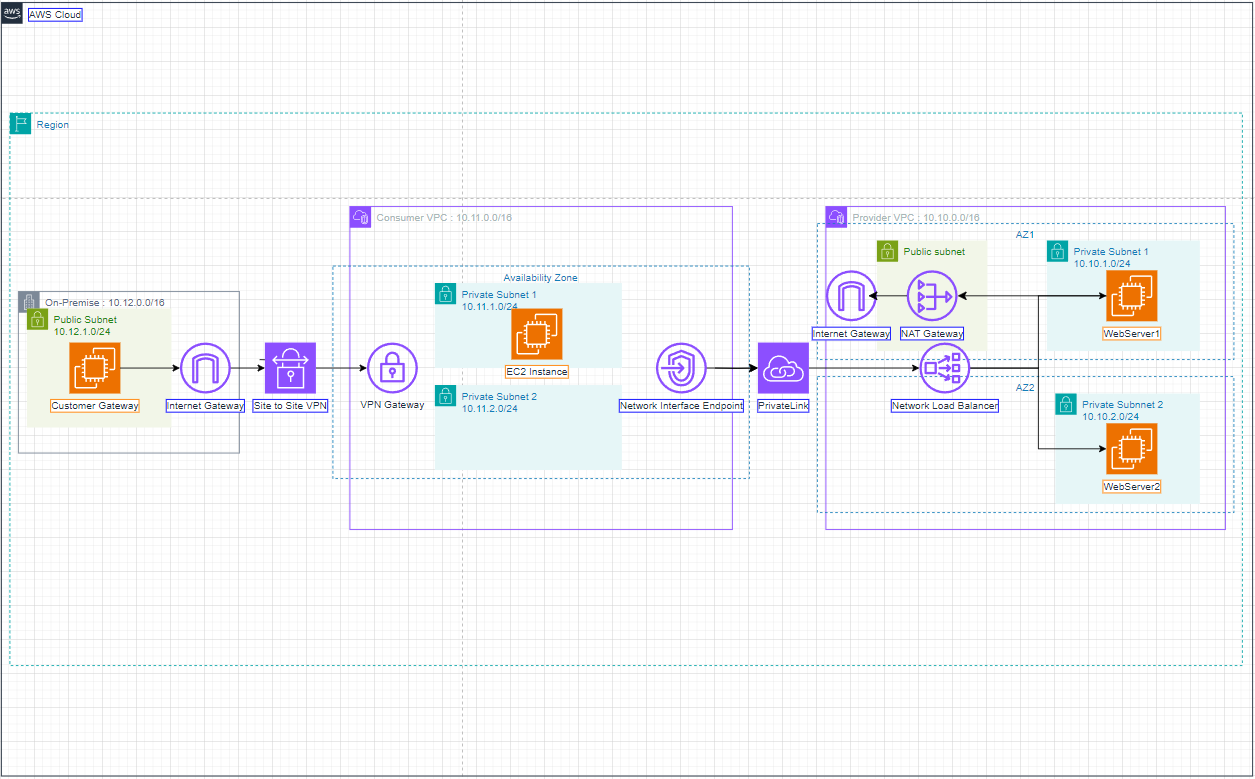Select the Region label text
The image size is (1255, 779).
click(x=53, y=125)
